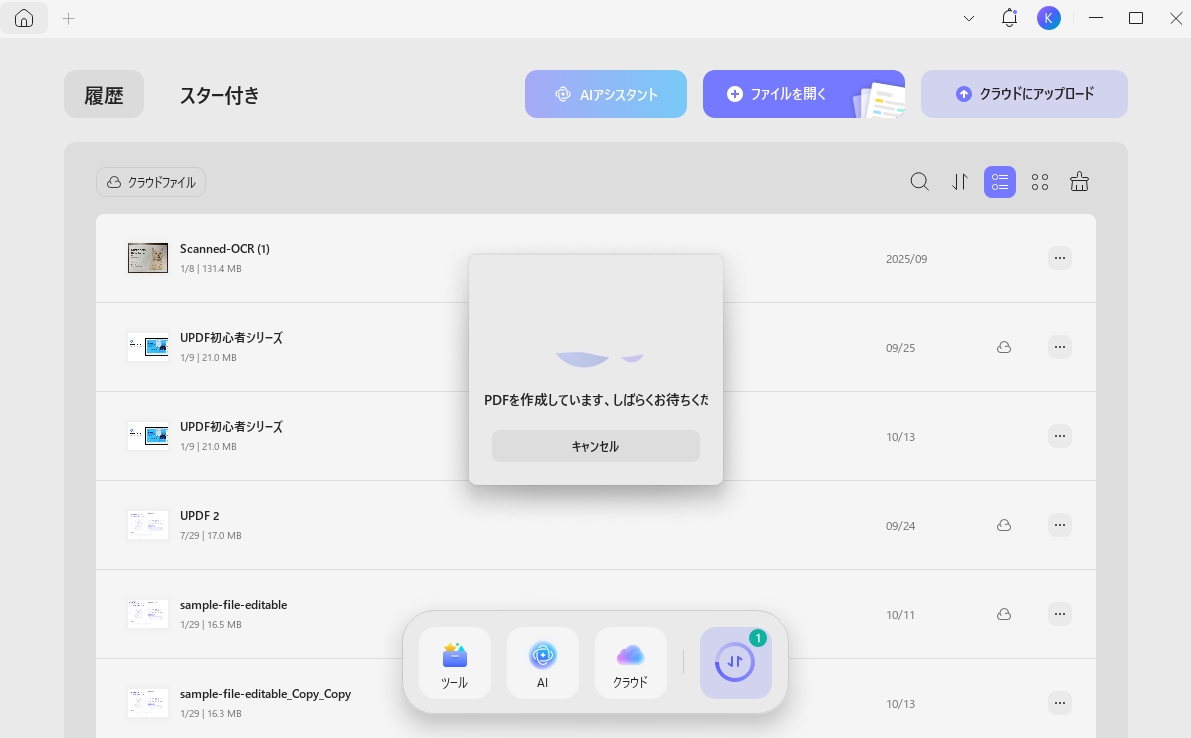Open the sort order icon
The image size is (1191, 738).
[960, 182]
